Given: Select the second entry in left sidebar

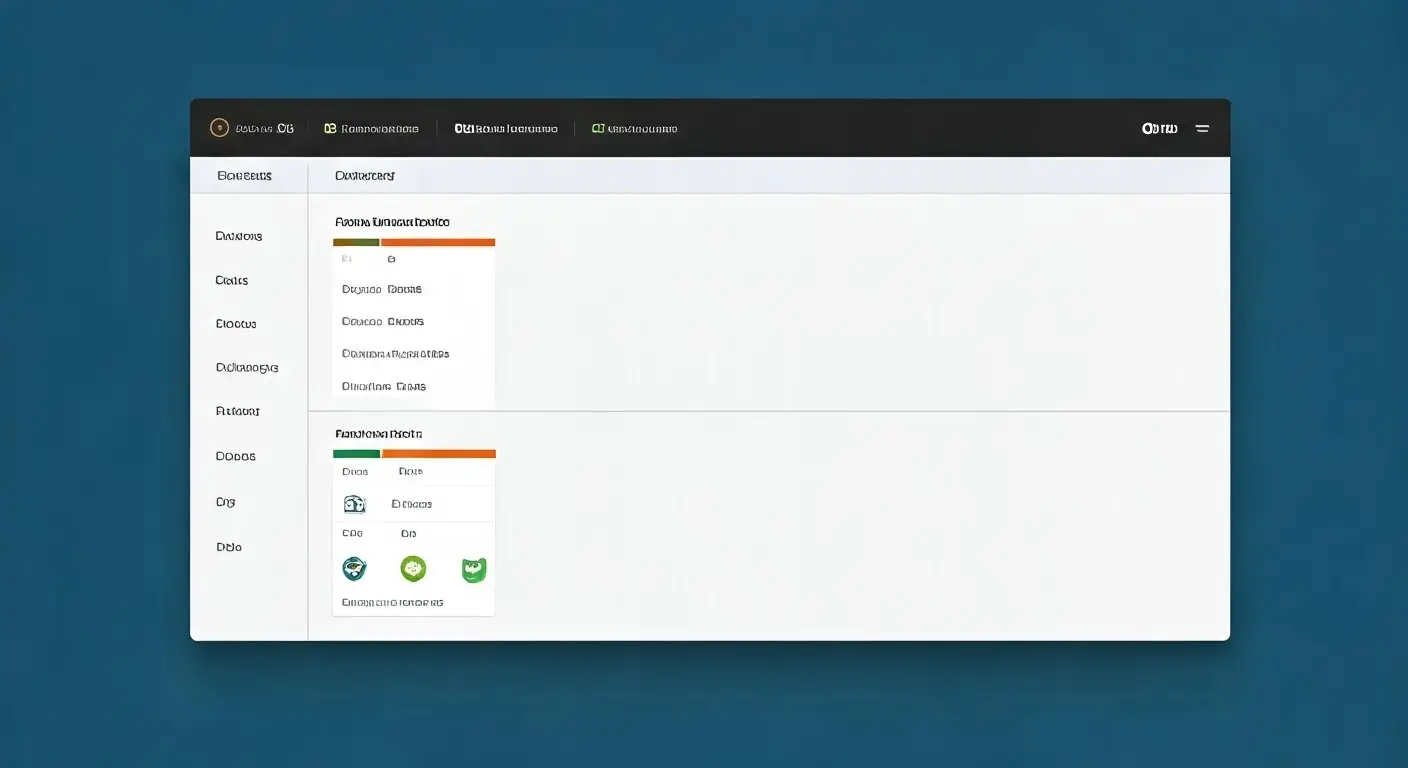Looking at the screenshot, I should pyautogui.click(x=232, y=281).
